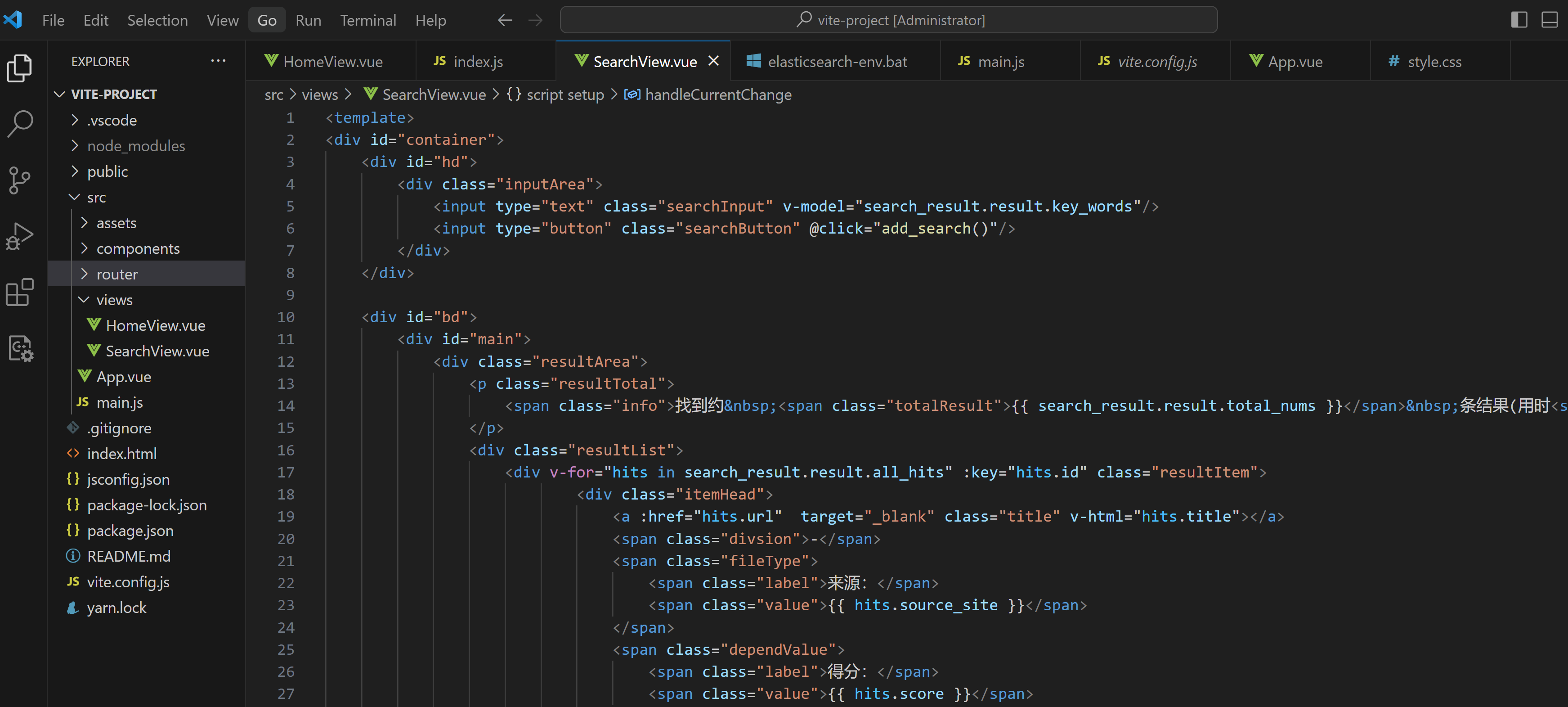
Task: Click the VS Code logo icon
Action: point(13,19)
